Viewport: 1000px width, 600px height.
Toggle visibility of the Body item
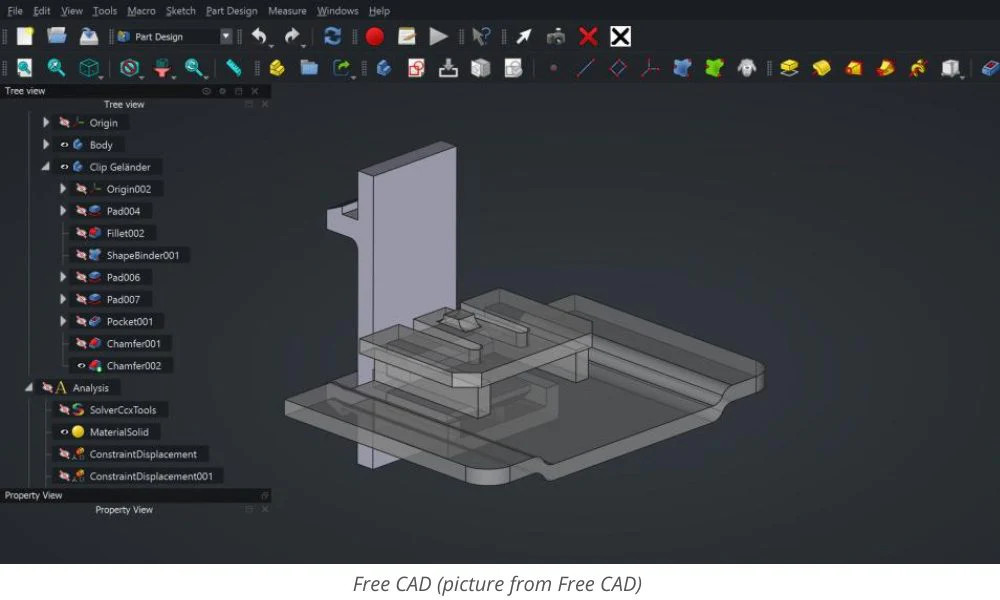pyautogui.click(x=64, y=144)
